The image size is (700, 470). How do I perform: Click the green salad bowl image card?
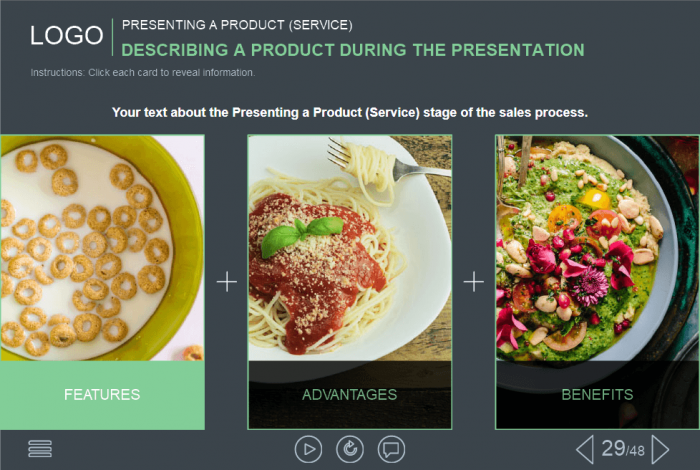[597, 248]
